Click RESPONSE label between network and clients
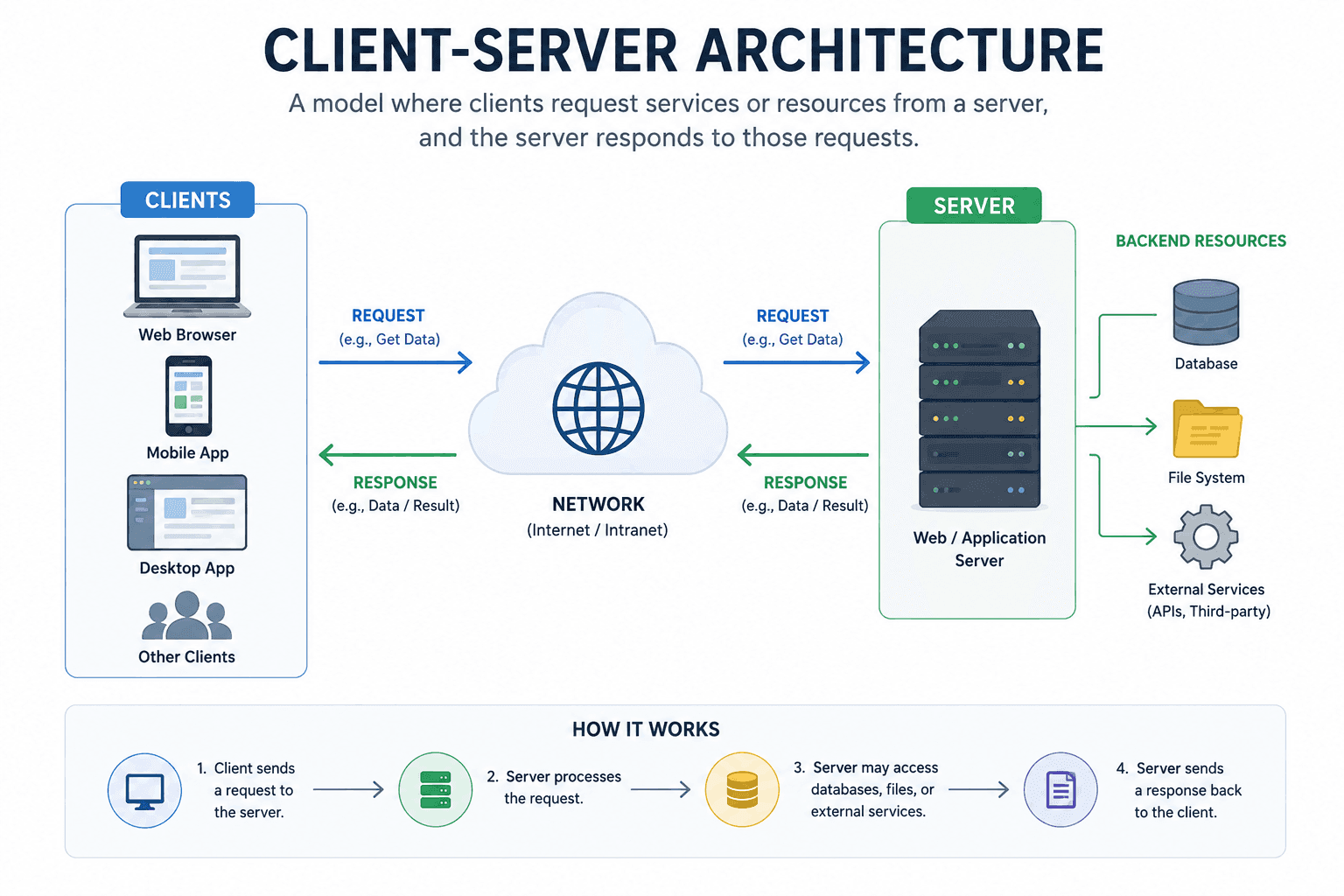 [x=395, y=482]
